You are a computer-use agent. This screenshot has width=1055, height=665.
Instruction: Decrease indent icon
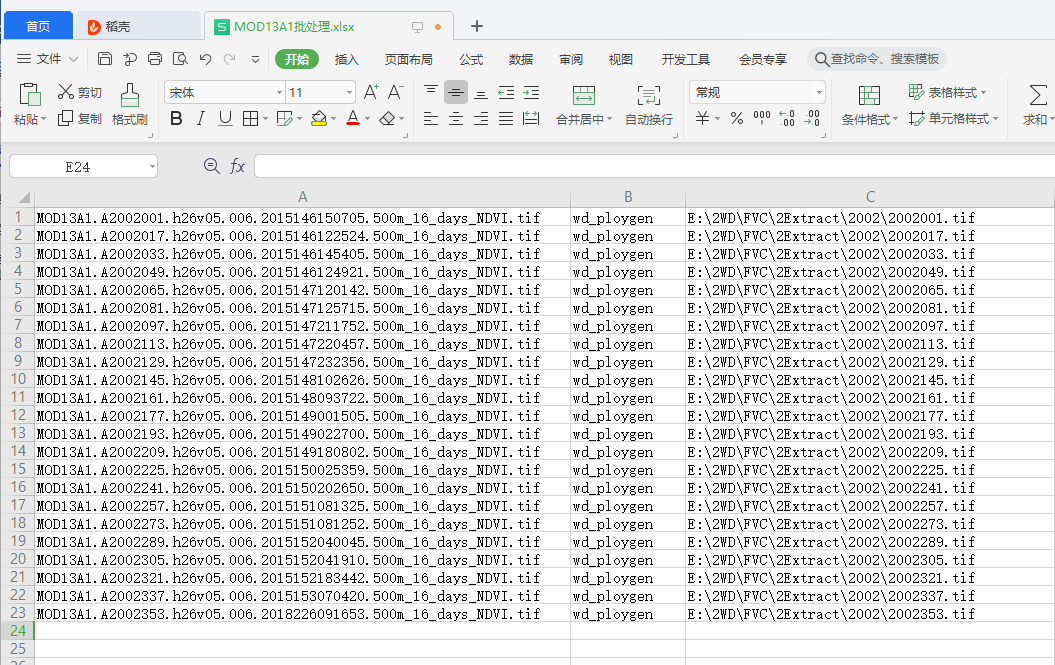506,93
